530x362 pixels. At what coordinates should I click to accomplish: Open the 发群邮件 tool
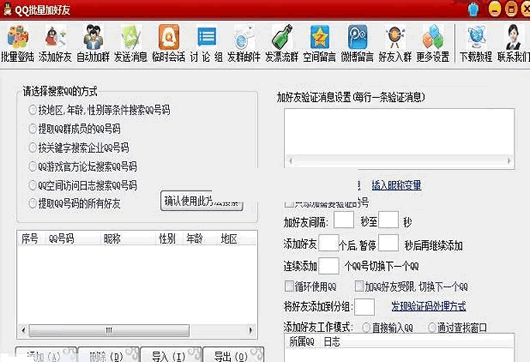[244, 43]
